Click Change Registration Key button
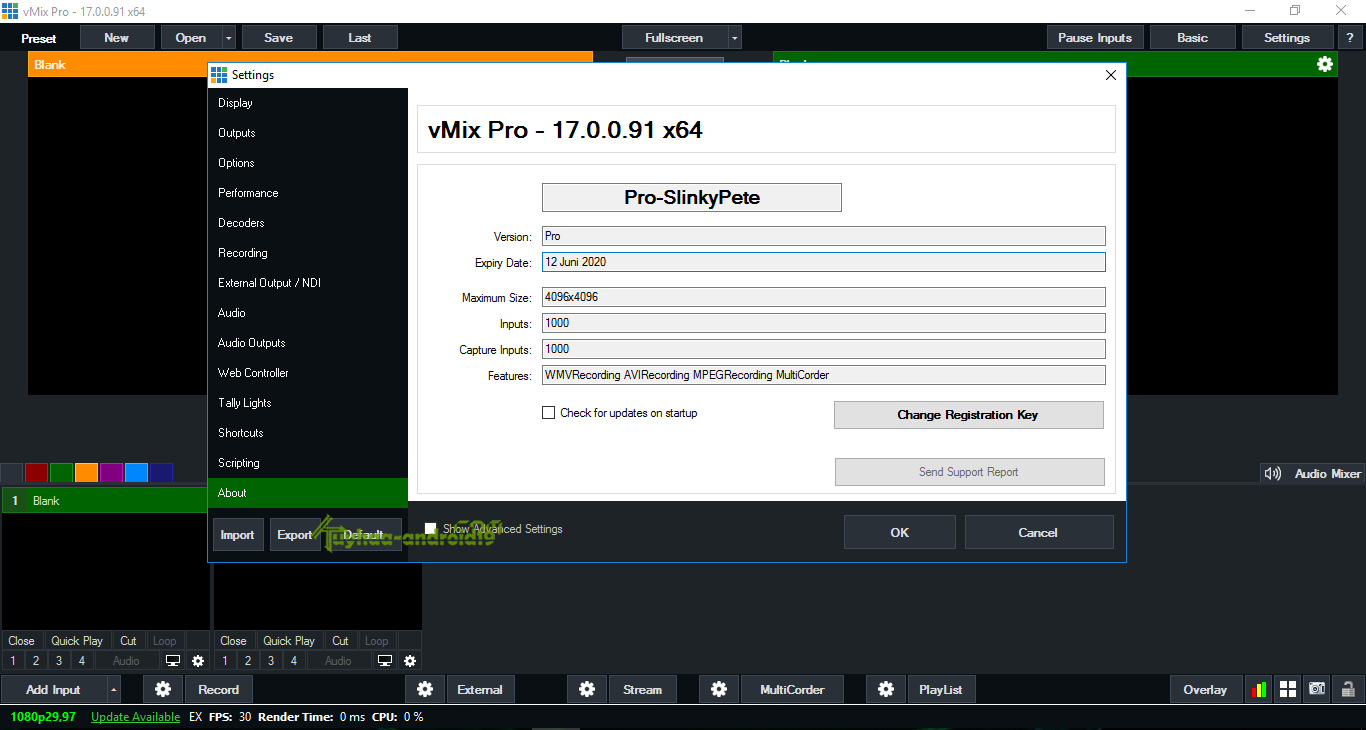The height and width of the screenshot is (730, 1366). tap(968, 415)
